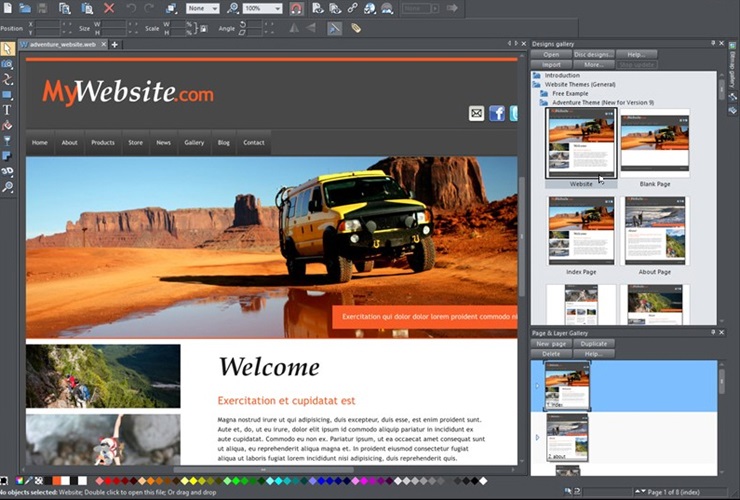This screenshot has height=500, width=740.
Task: Click the Facebook icon on the web page
Action: pyautogui.click(x=496, y=113)
